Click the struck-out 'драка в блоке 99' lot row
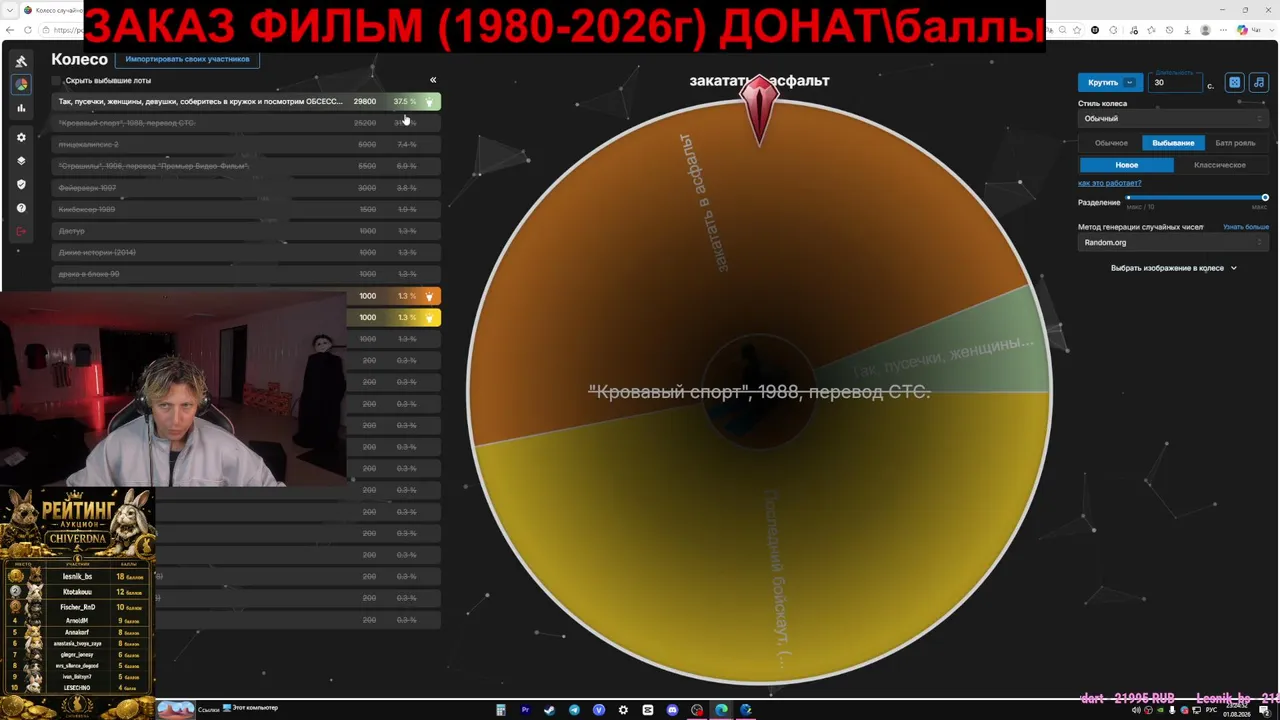 (246, 274)
